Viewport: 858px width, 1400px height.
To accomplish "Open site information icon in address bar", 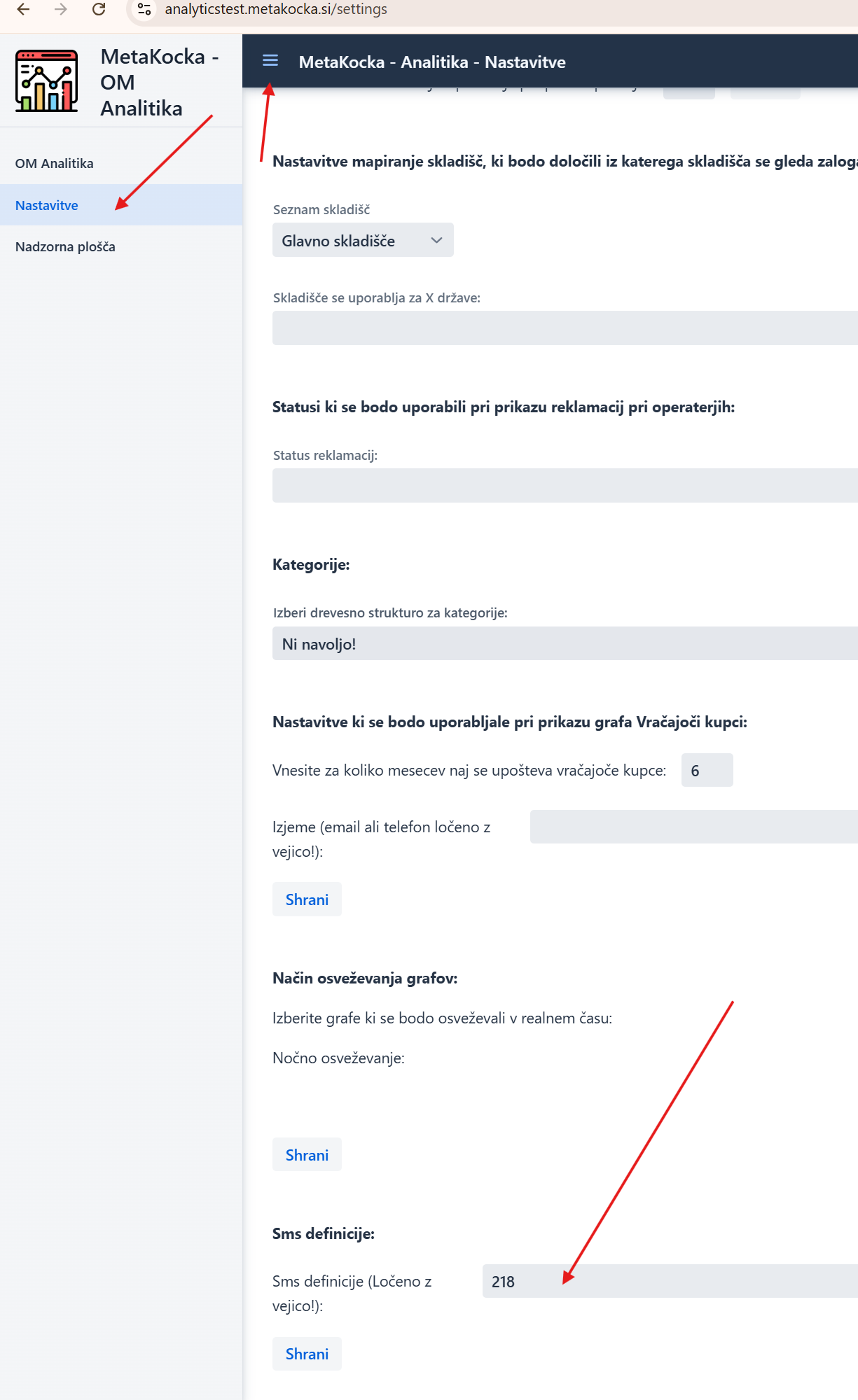I will click(x=144, y=10).
